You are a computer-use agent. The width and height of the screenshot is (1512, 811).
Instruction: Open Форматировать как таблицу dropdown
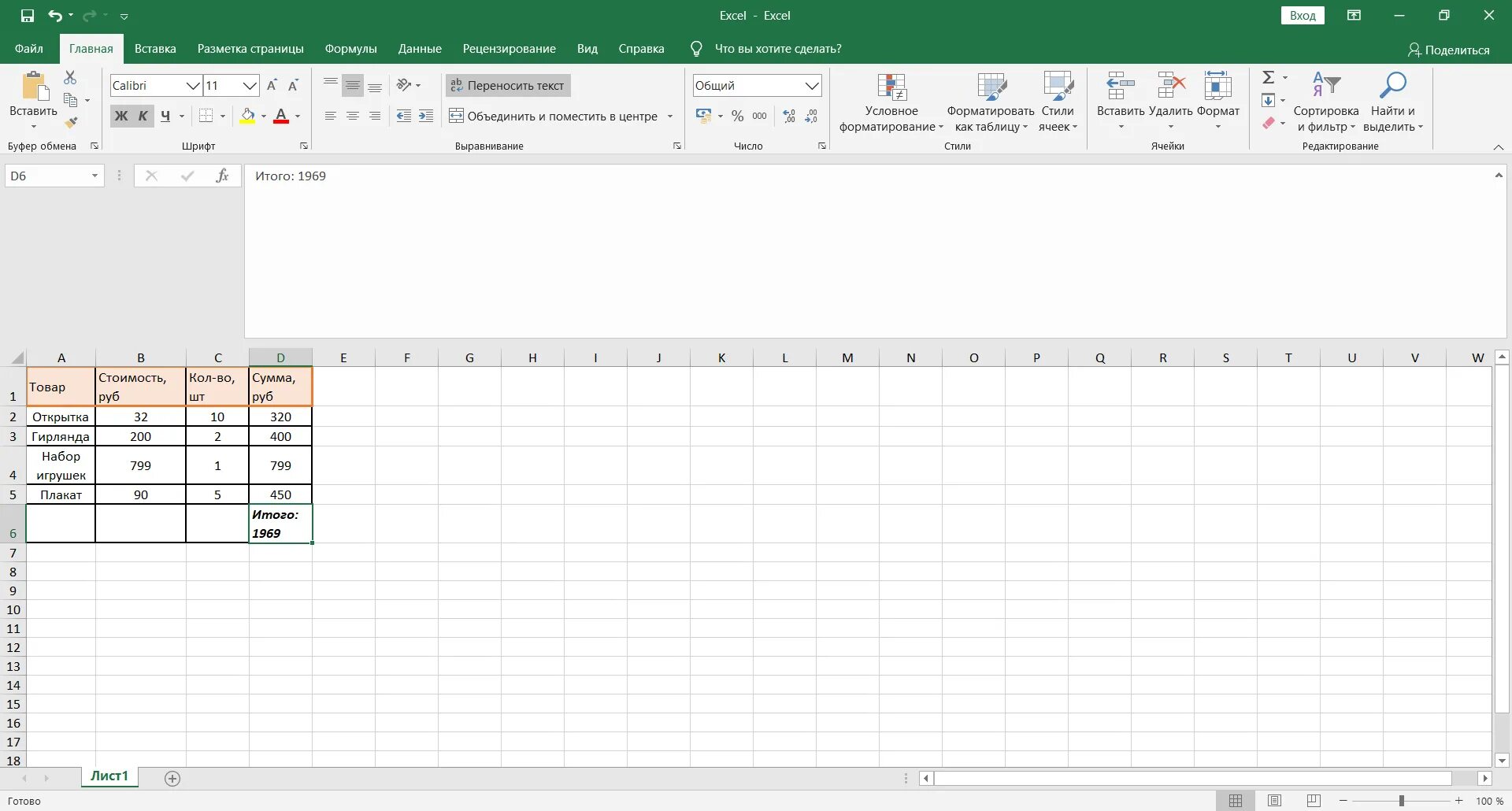coord(991,103)
